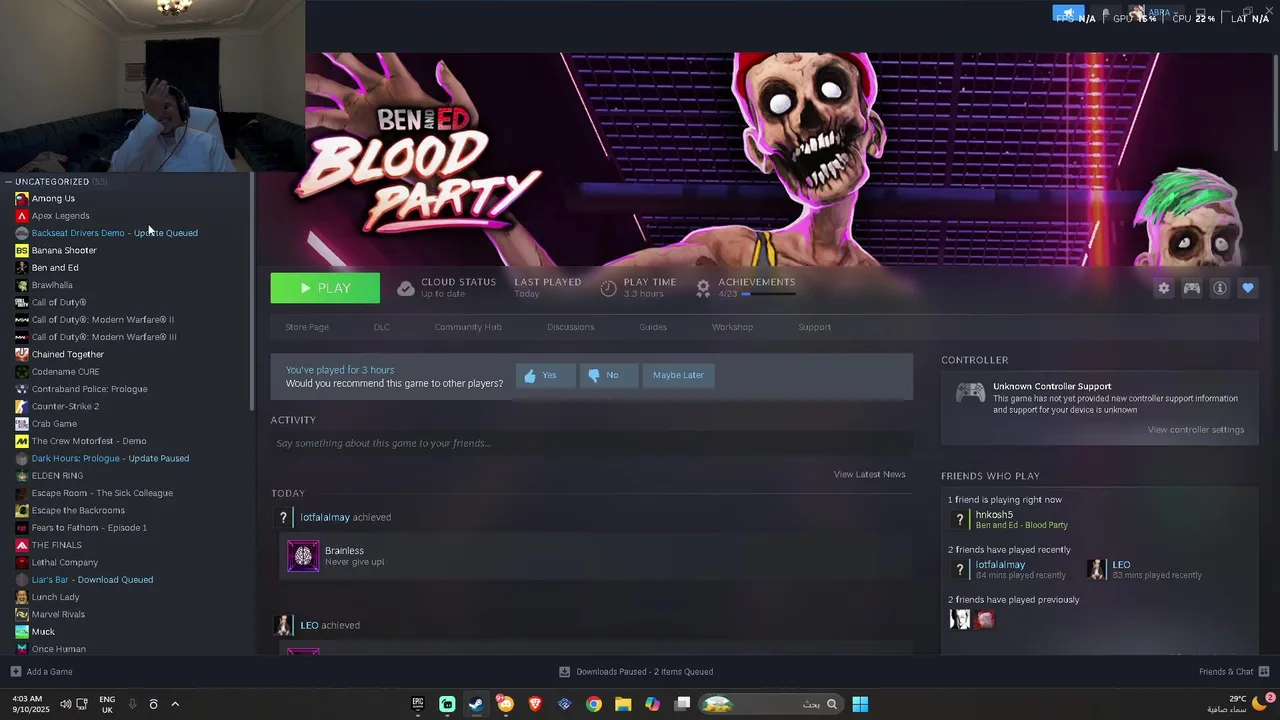Click the library sidebar scrollbar
The width and height of the screenshot is (1280, 720).
[x=252, y=290]
